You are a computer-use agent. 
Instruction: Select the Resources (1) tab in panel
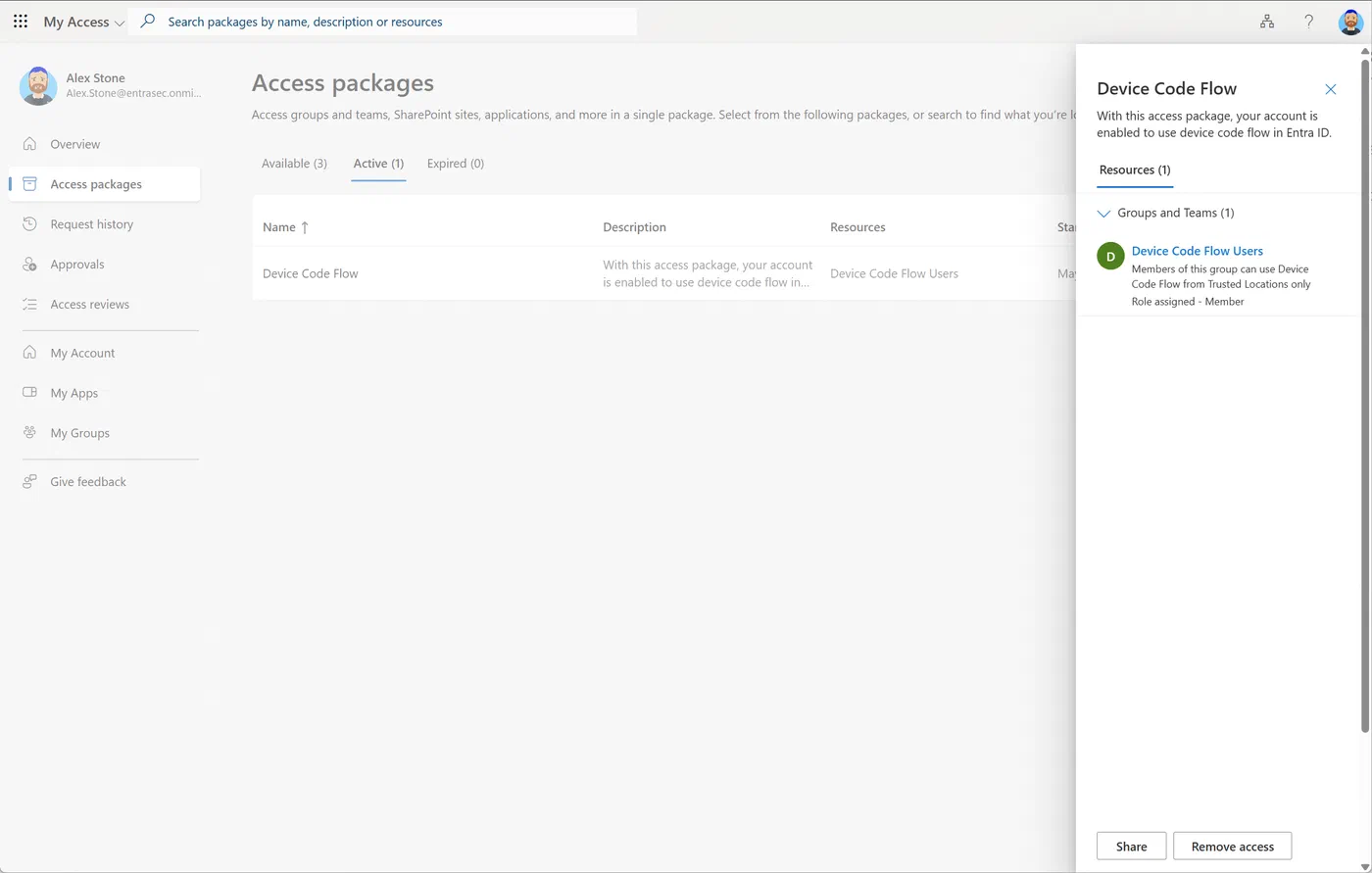[1135, 170]
